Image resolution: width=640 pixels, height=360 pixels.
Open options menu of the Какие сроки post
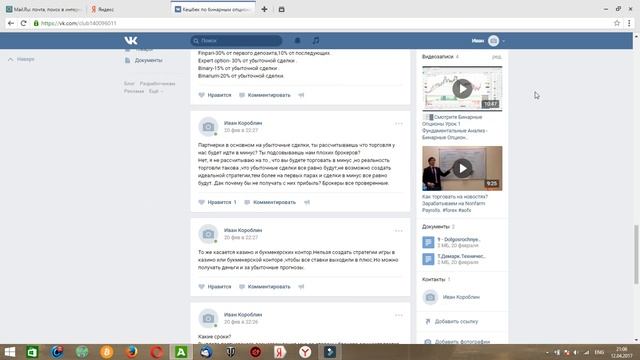(x=398, y=315)
